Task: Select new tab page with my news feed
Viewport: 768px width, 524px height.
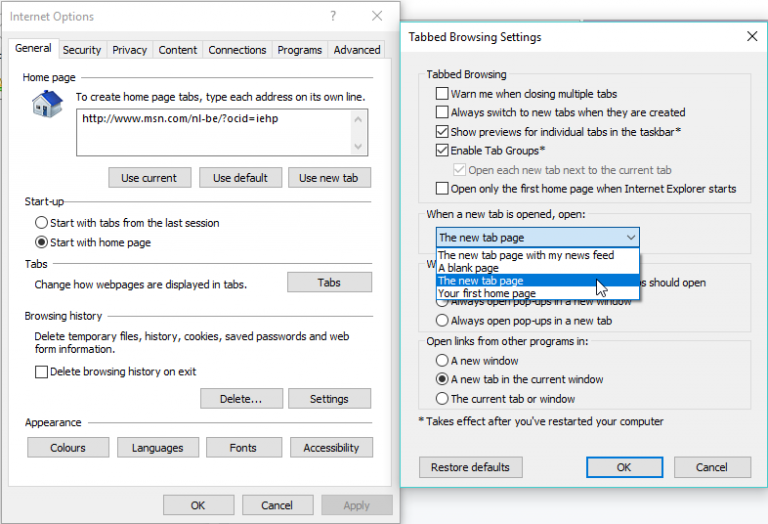Action: point(526,256)
